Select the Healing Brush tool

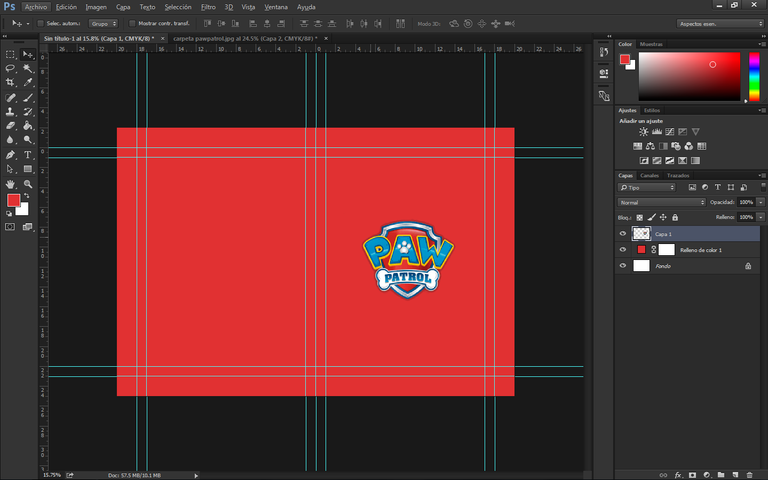point(10,98)
